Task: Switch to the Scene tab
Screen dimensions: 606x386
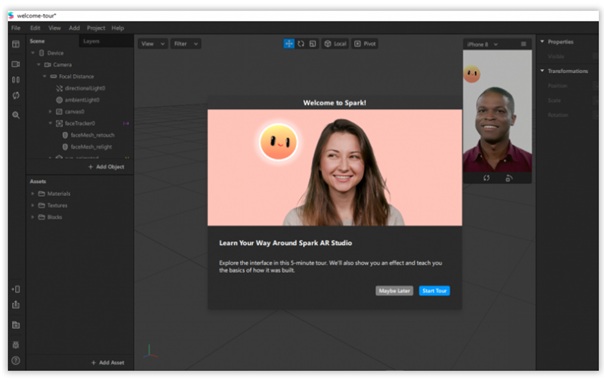Action: (37, 41)
